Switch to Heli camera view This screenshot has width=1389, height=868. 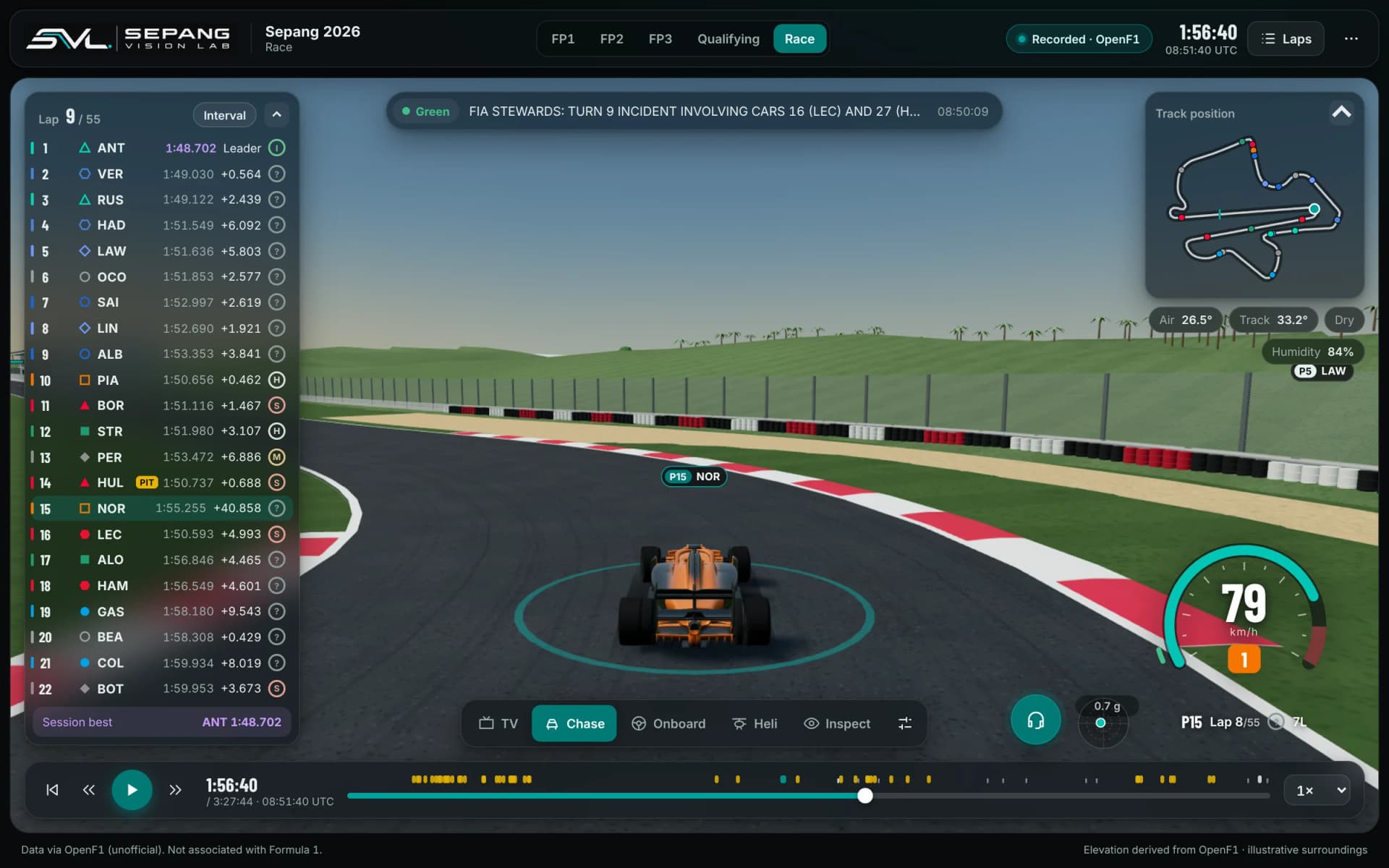[x=755, y=723]
